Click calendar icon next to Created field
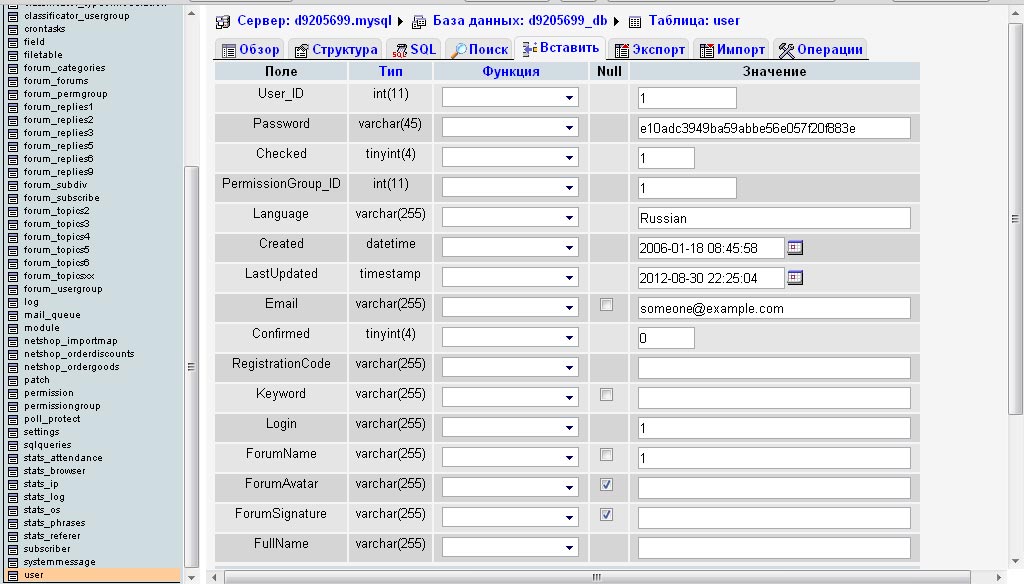Screen dimensions: 1024x584 [x=795, y=248]
